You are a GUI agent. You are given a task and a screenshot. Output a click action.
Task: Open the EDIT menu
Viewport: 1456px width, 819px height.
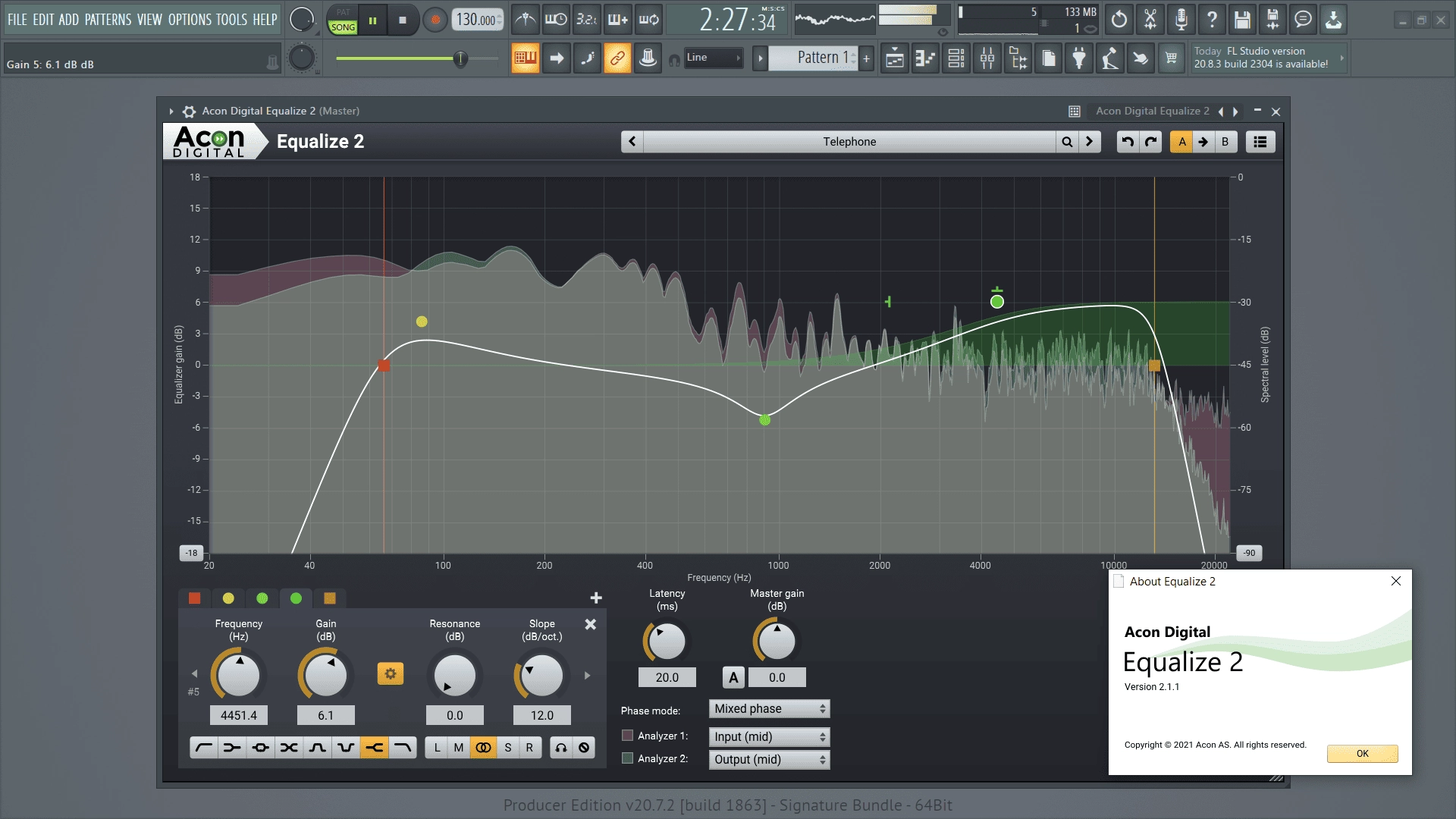coord(43,20)
